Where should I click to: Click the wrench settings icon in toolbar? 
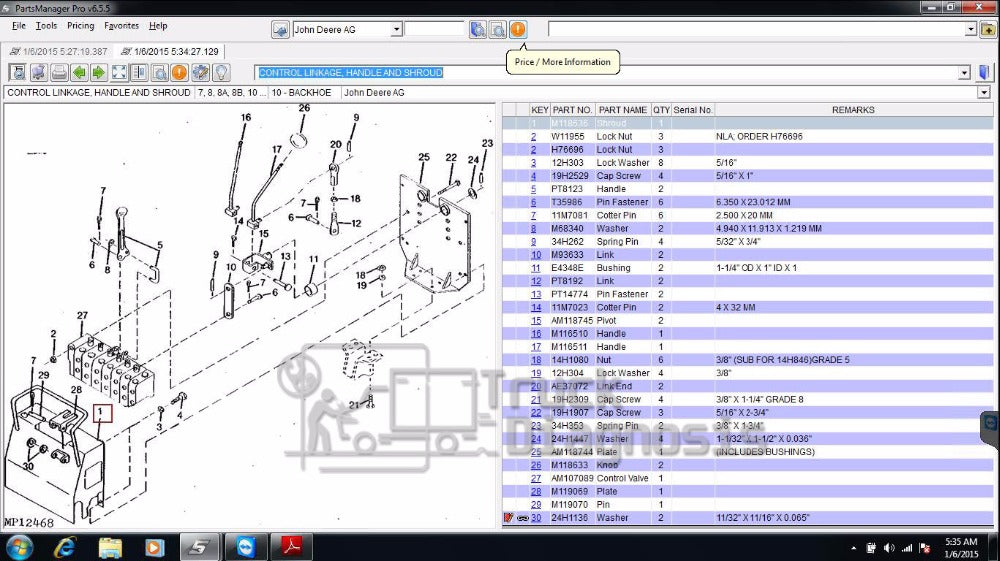click(200, 72)
